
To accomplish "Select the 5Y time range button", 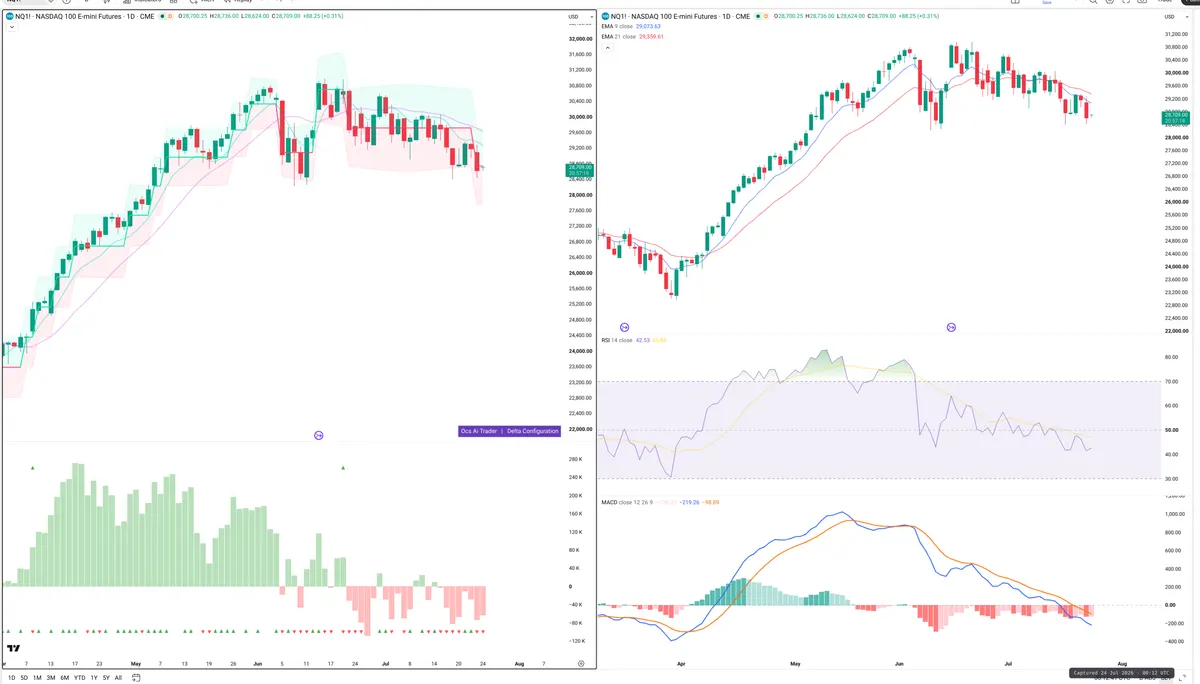I will point(106,677).
